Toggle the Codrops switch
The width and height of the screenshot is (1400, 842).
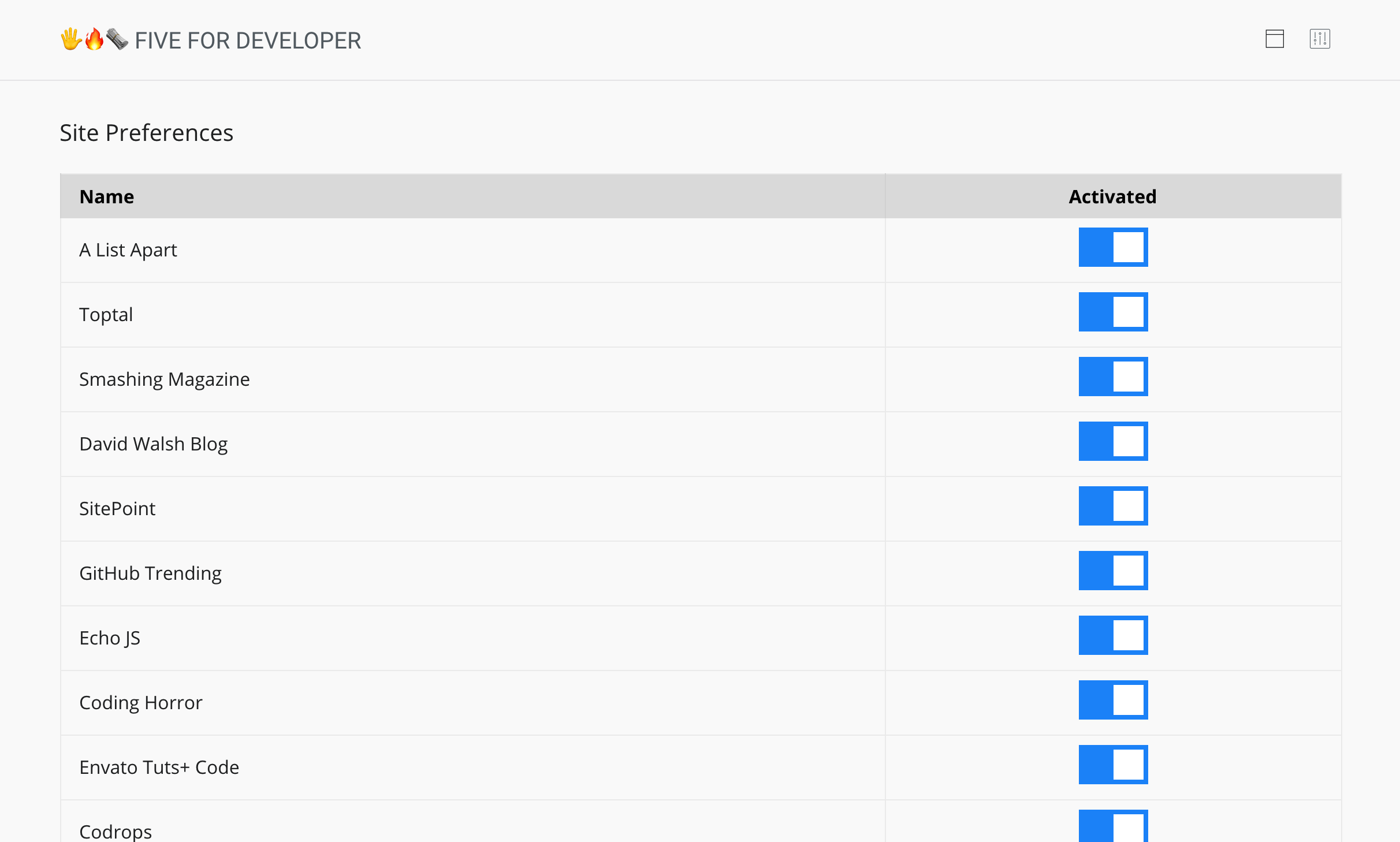1112,827
